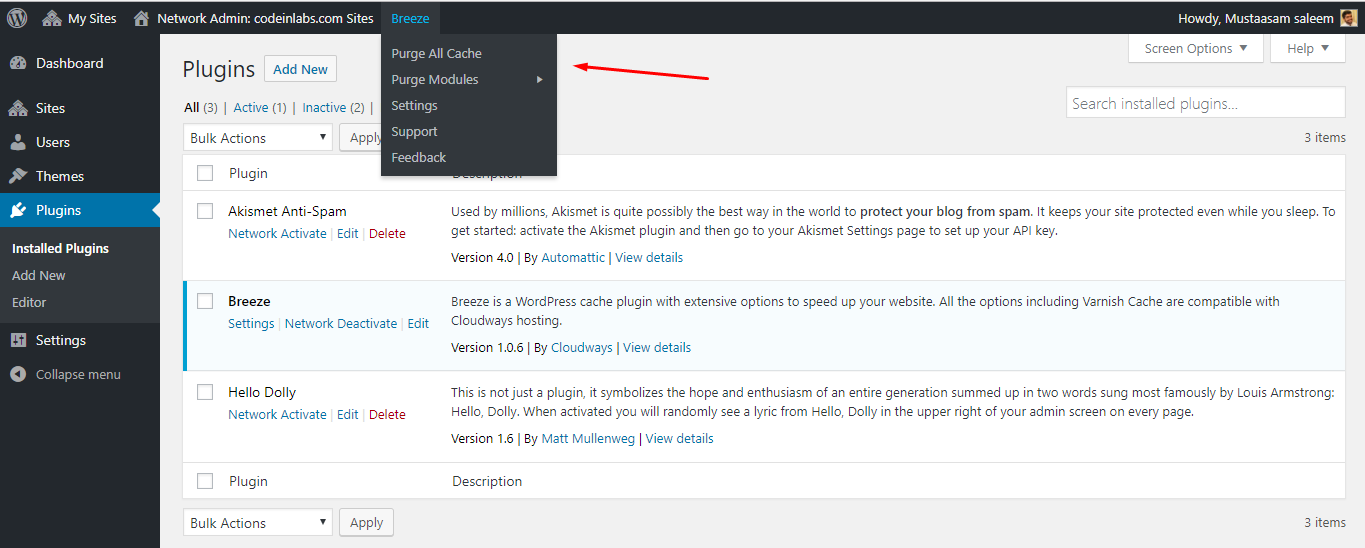Click Network Deactivate under Breeze
The width and height of the screenshot is (1365, 548).
tap(341, 323)
